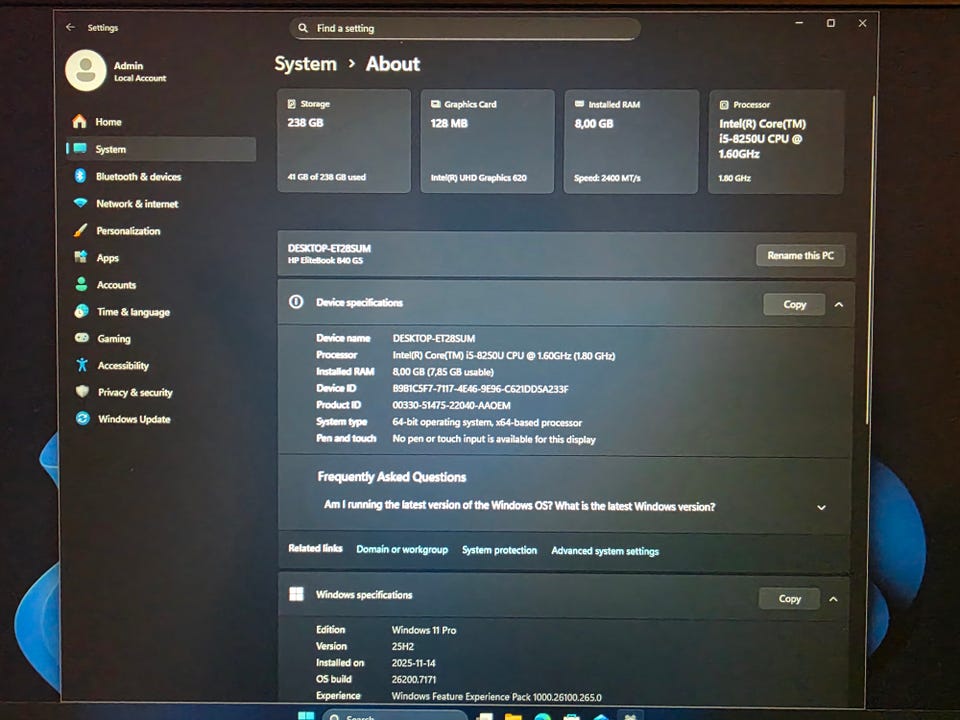Open the Admin account avatar
Viewport: 960px width, 720px height.
[86, 71]
